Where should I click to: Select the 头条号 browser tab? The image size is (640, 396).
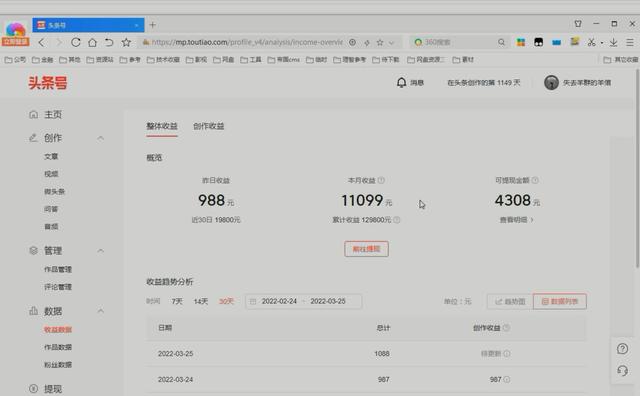88,25
